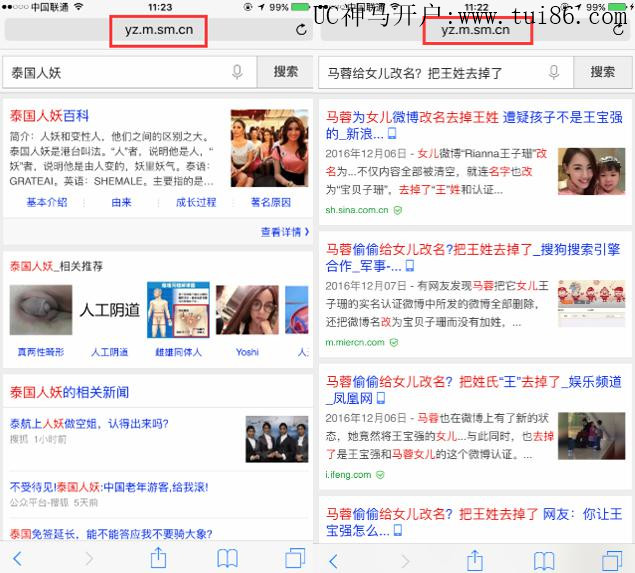This screenshot has width=635, height=573.
Task: Click verified shield next to sh.sina.com.cn
Action: [398, 210]
